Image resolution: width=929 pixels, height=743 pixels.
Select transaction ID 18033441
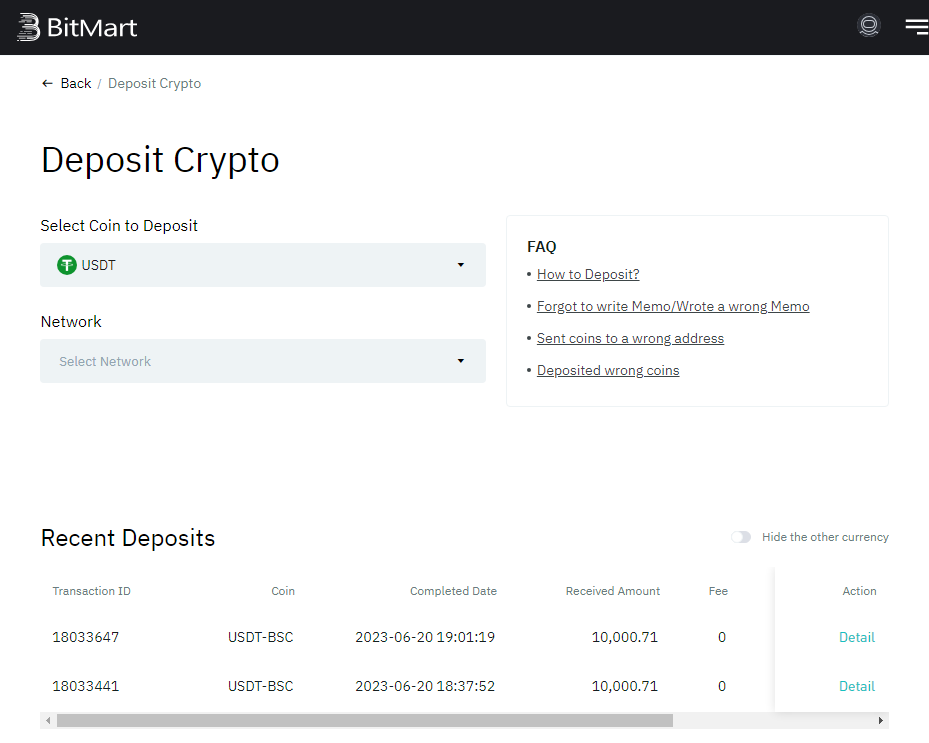coord(85,686)
